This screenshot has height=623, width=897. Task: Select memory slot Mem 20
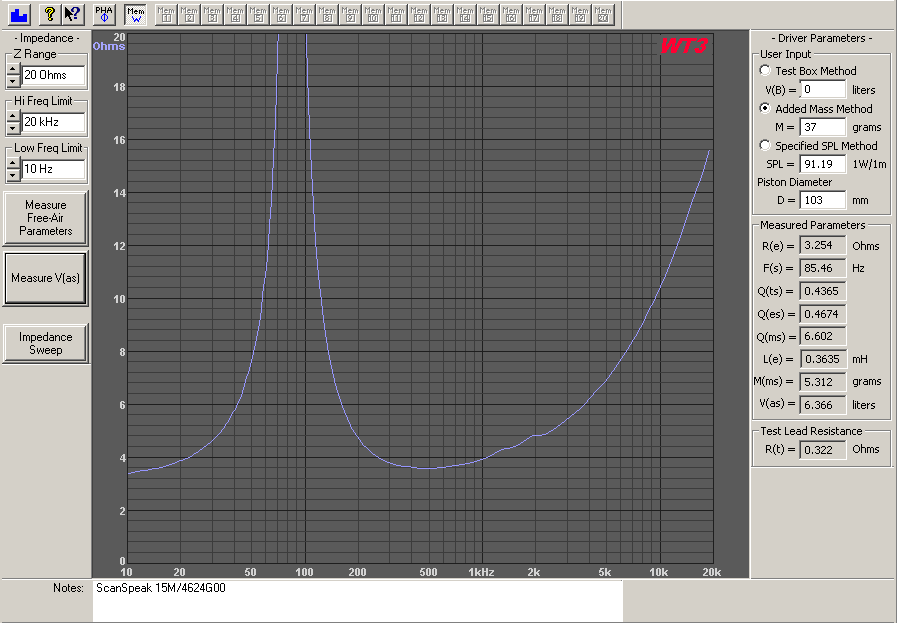tap(602, 14)
